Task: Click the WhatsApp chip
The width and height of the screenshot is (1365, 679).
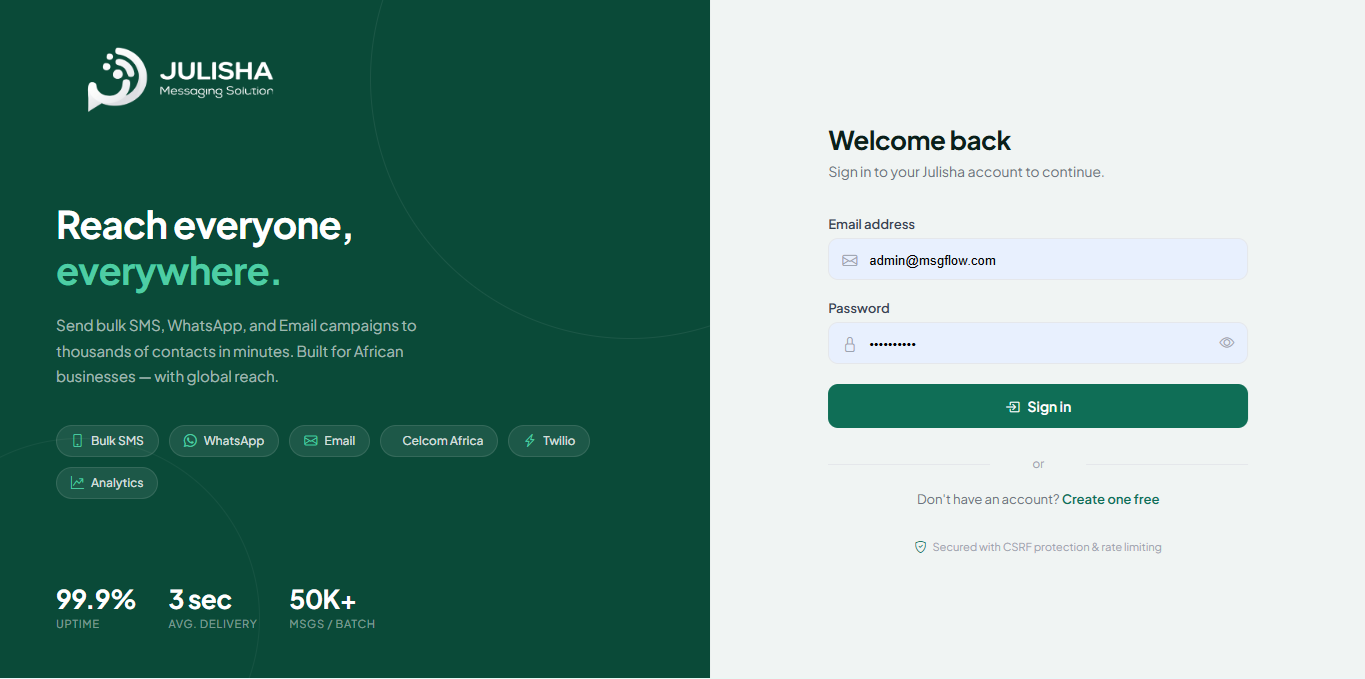Action: 224,441
